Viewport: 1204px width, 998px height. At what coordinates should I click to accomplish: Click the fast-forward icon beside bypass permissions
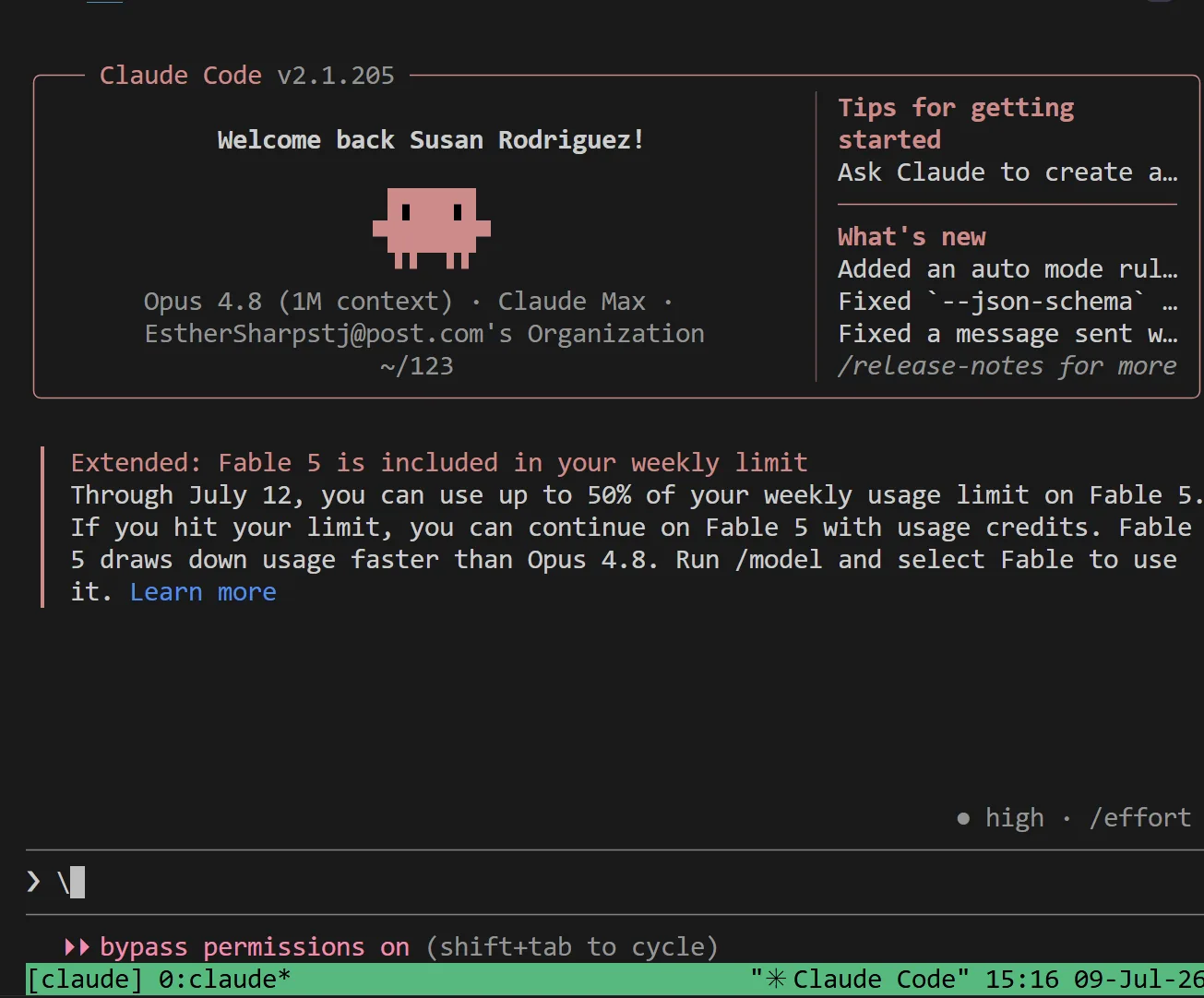(77, 947)
